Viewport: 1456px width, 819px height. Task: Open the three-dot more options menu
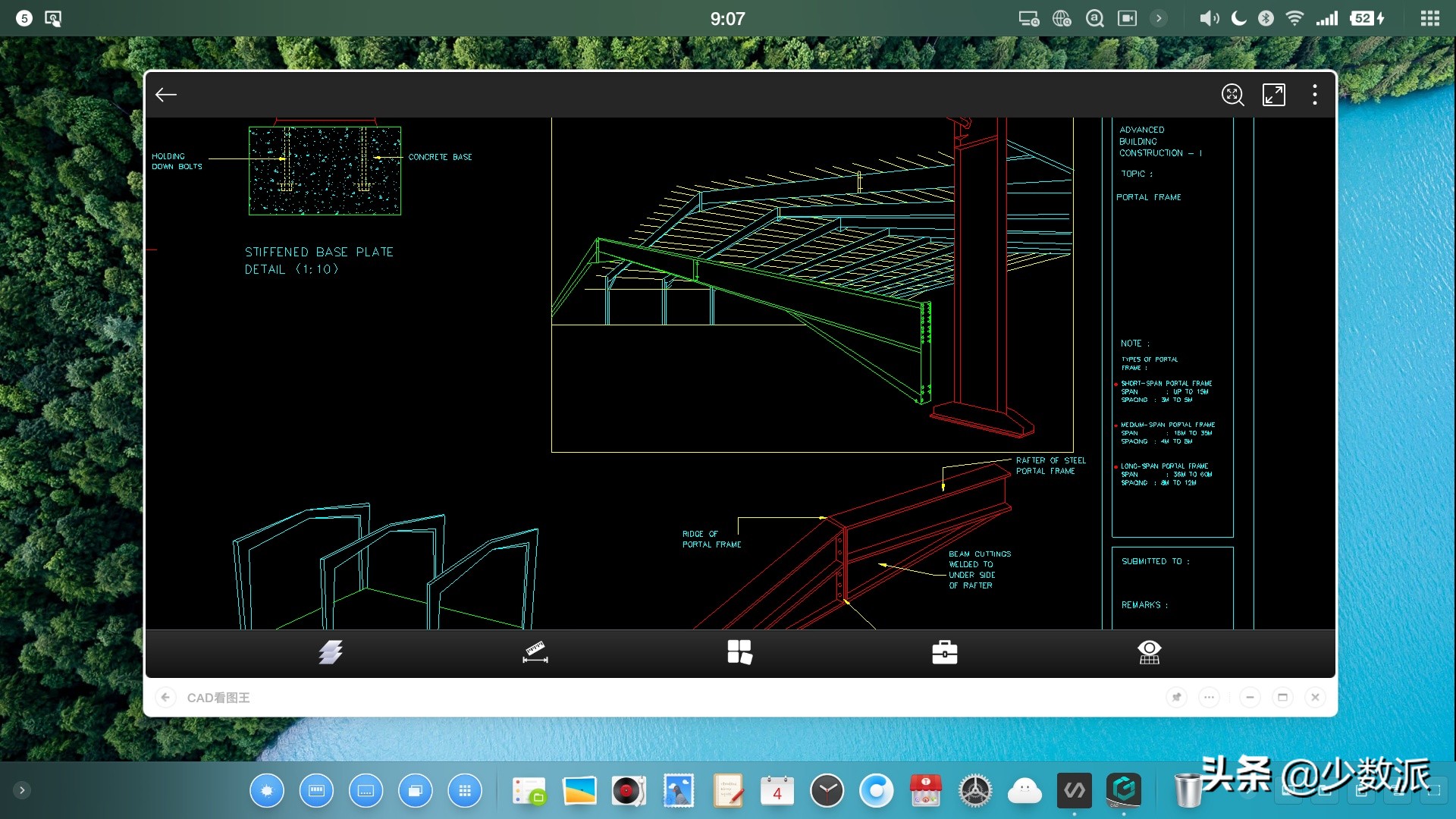click(x=1314, y=95)
